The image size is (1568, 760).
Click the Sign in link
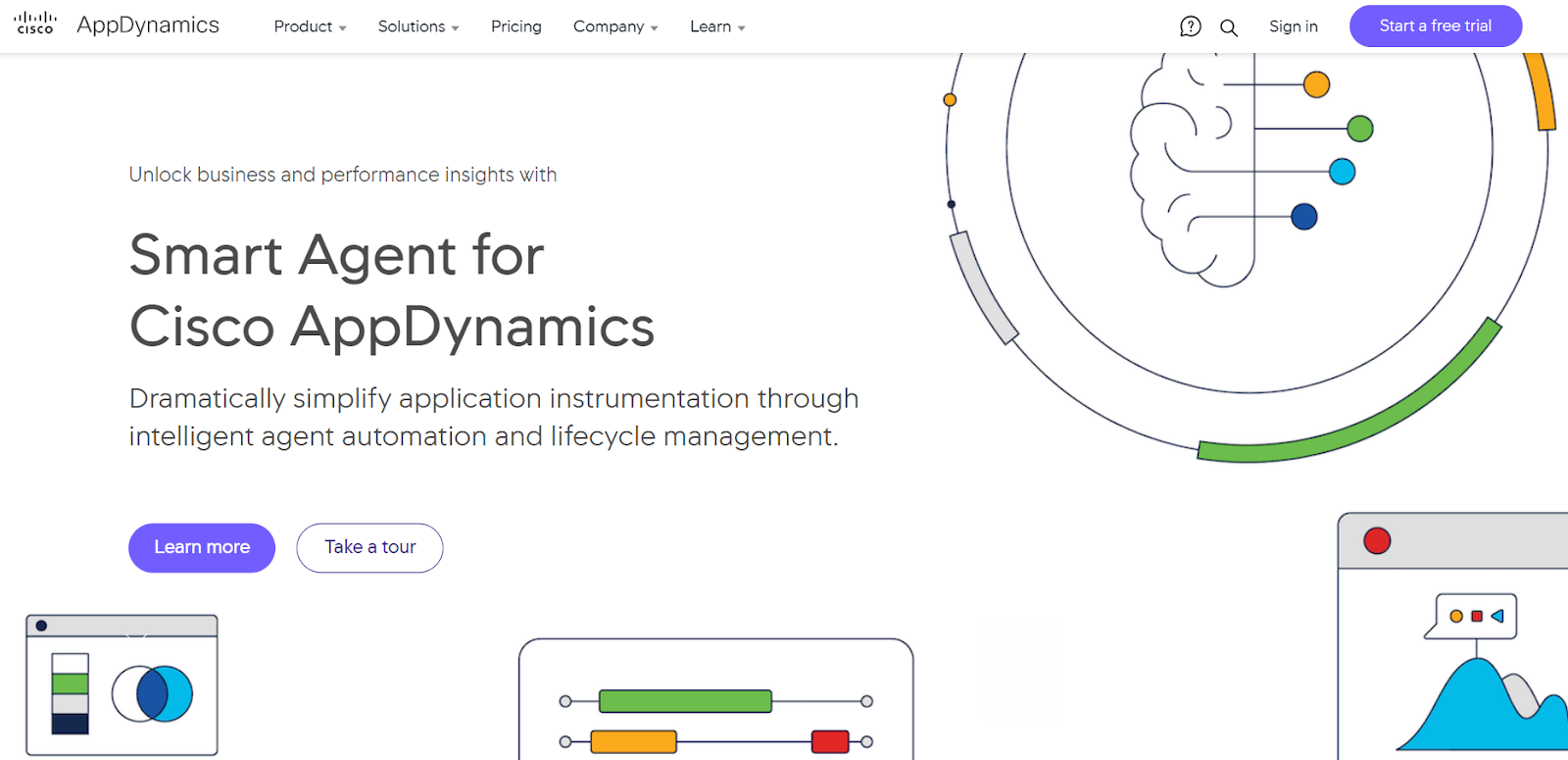pyautogui.click(x=1293, y=26)
